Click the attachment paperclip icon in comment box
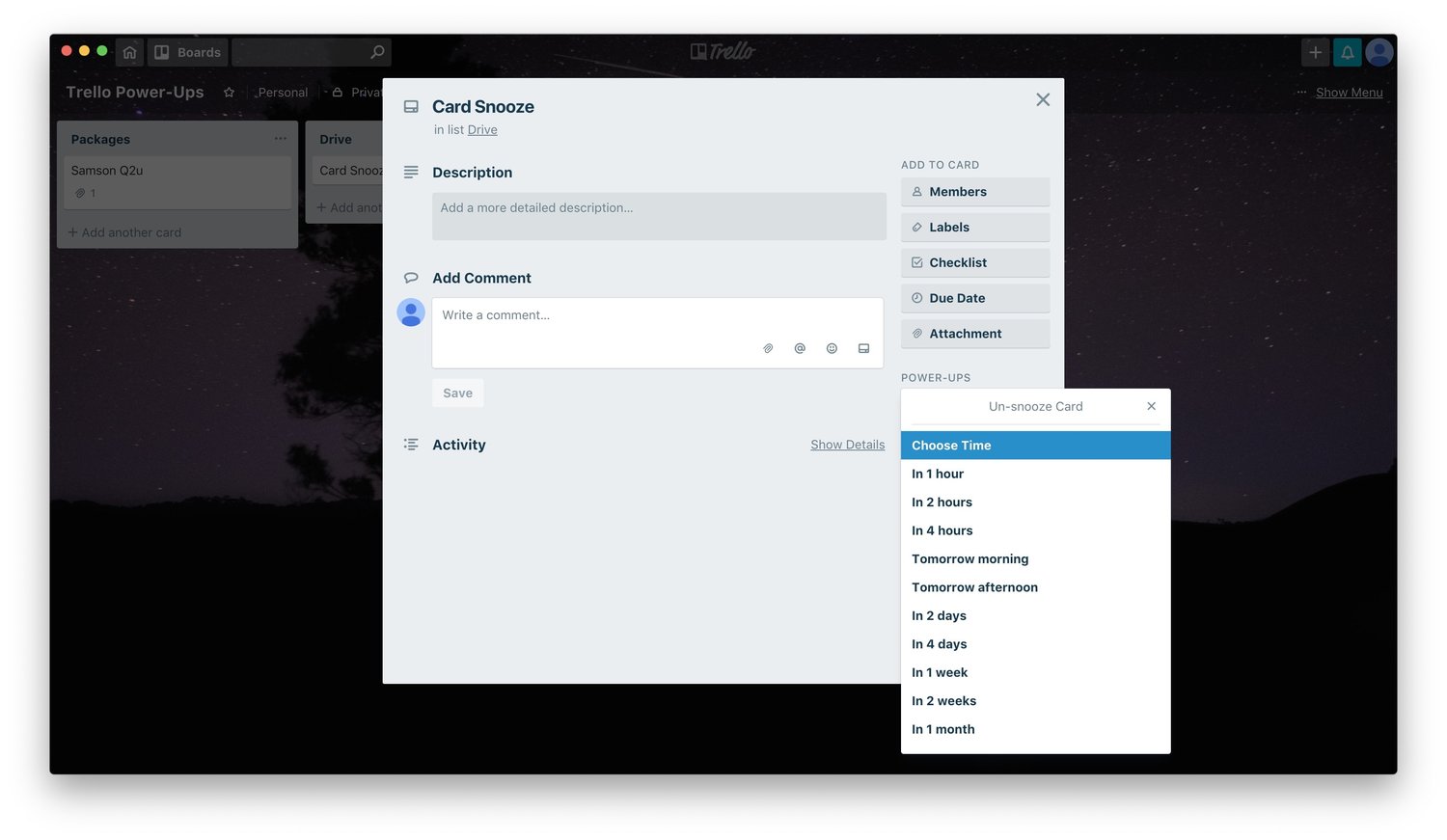This screenshot has width=1447, height=840. click(768, 348)
